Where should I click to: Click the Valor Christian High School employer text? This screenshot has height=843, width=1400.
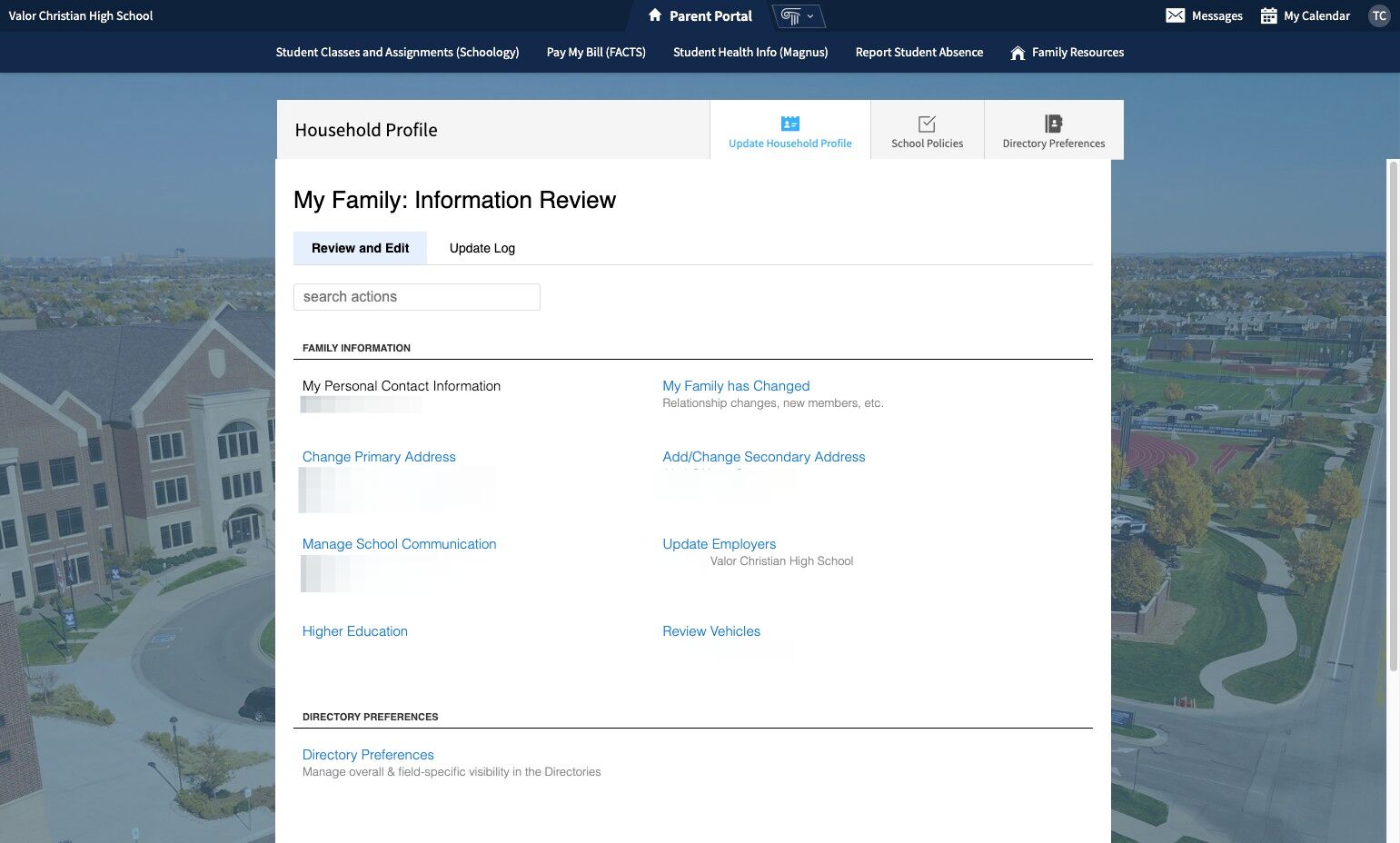click(x=781, y=561)
